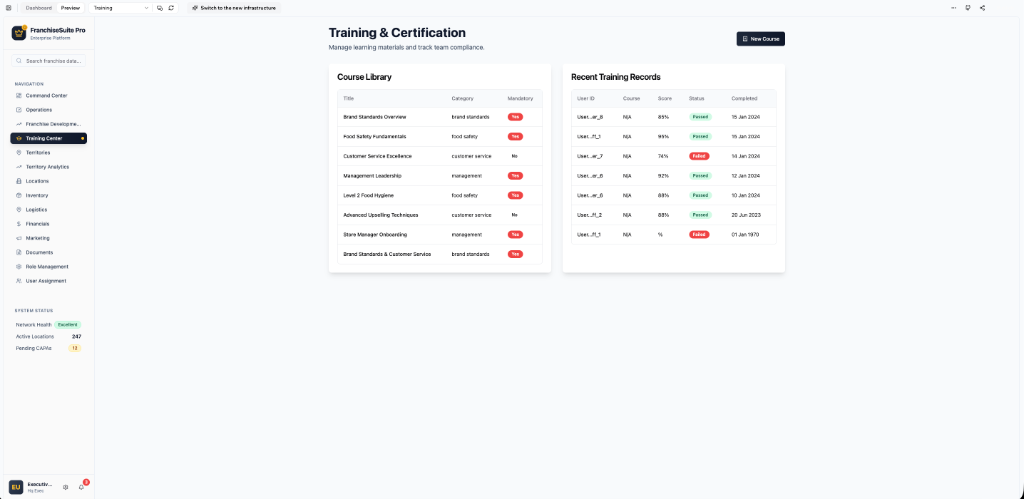The image size is (1024, 499).
Task: Go to Franchise Development in sidebar
Action: (x=48, y=124)
